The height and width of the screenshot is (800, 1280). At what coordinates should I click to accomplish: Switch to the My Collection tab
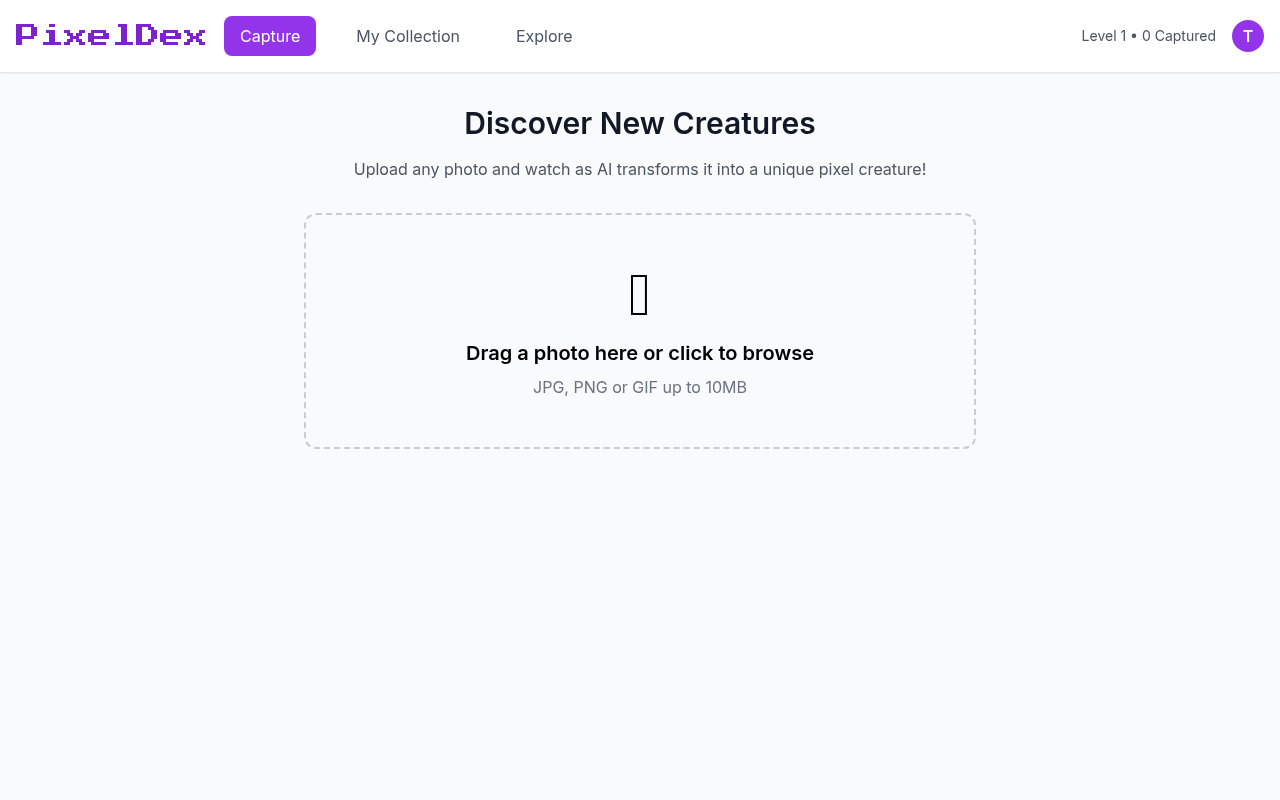408,36
